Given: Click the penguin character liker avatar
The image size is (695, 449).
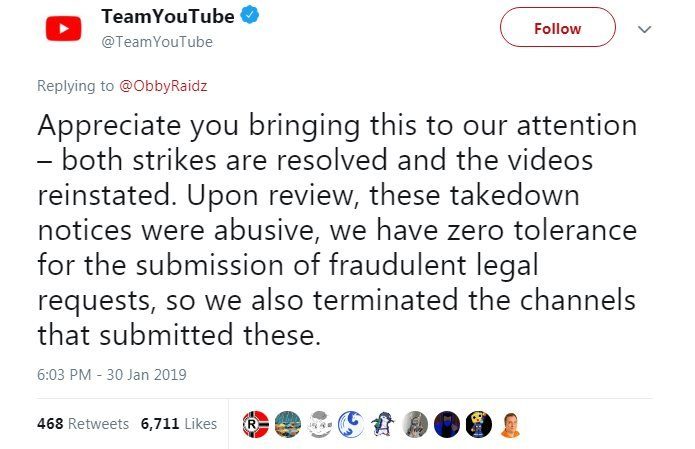Looking at the screenshot, I should 384,424.
